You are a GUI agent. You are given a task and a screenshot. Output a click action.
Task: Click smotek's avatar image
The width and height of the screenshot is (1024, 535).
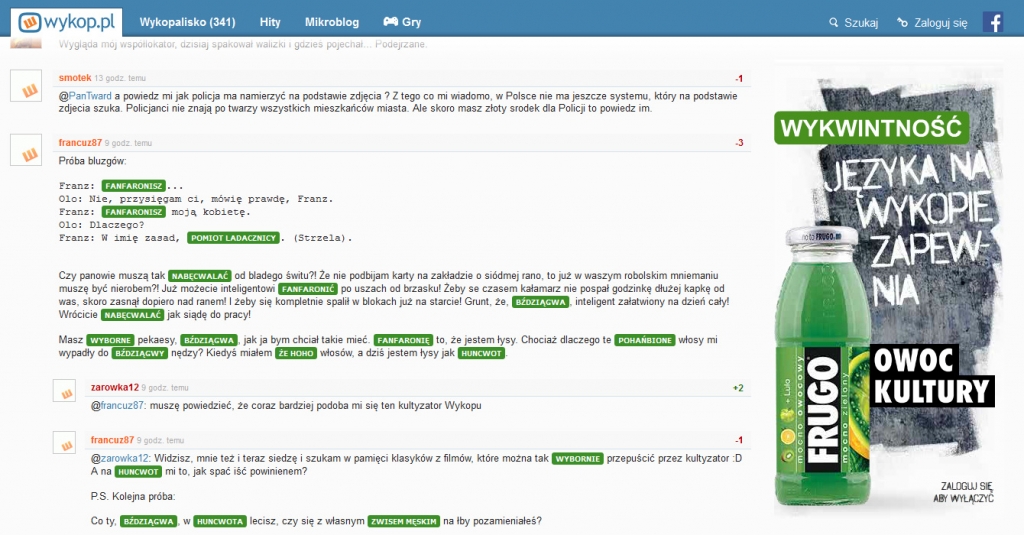[x=25, y=86]
